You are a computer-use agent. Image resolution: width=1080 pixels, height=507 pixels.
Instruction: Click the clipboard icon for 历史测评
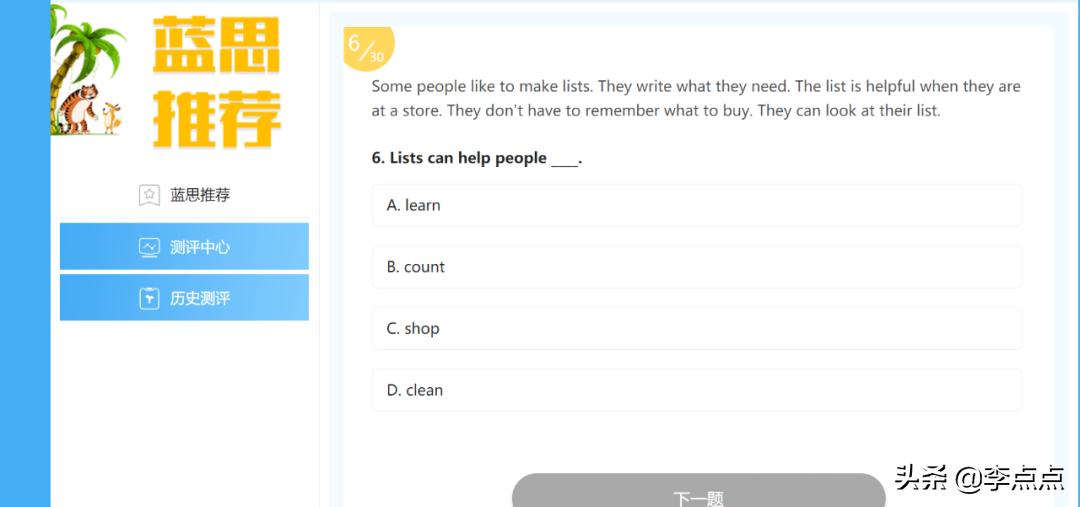(x=149, y=298)
